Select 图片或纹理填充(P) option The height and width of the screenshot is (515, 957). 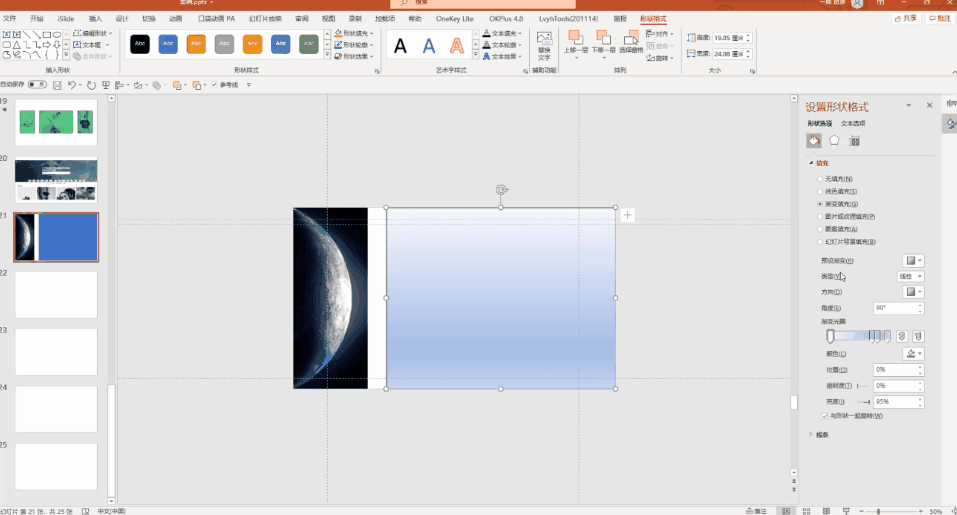[820, 217]
